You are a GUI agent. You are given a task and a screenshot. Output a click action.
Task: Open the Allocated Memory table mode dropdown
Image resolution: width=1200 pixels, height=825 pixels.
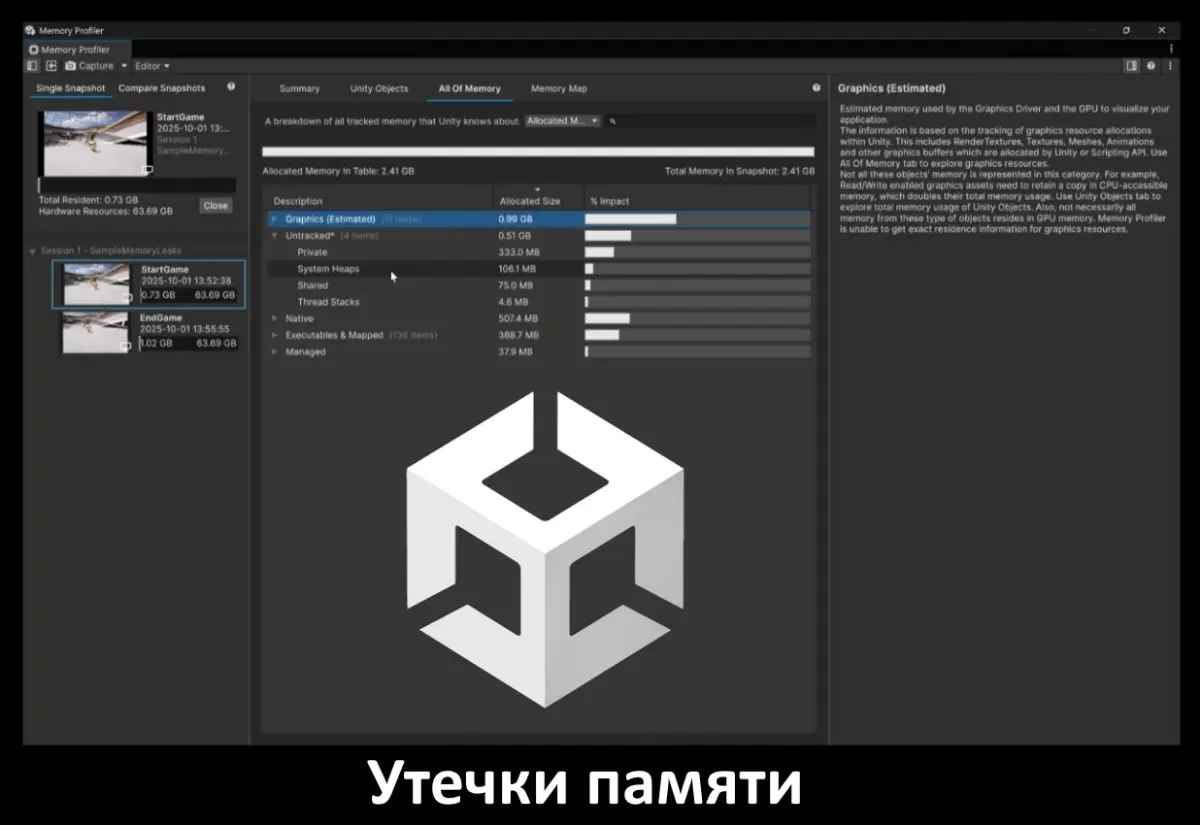click(x=563, y=121)
